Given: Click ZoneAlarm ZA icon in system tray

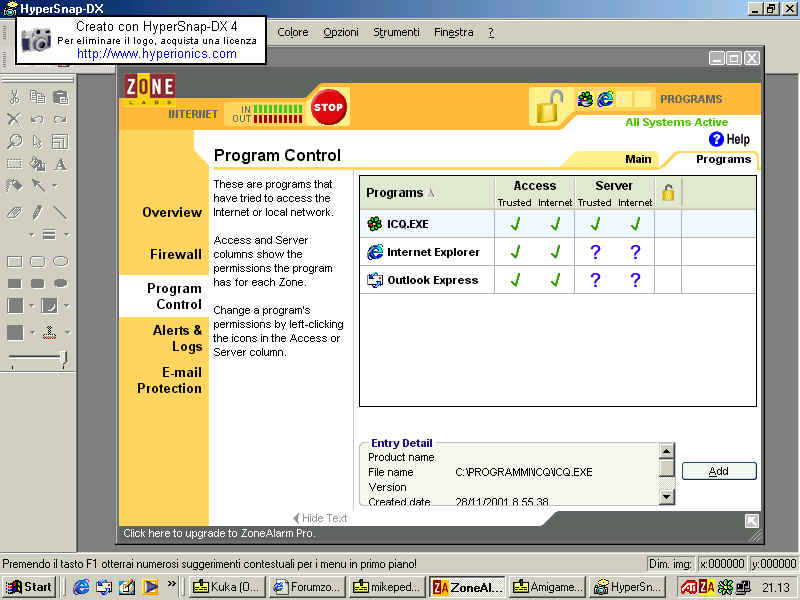Looking at the screenshot, I should point(707,587).
